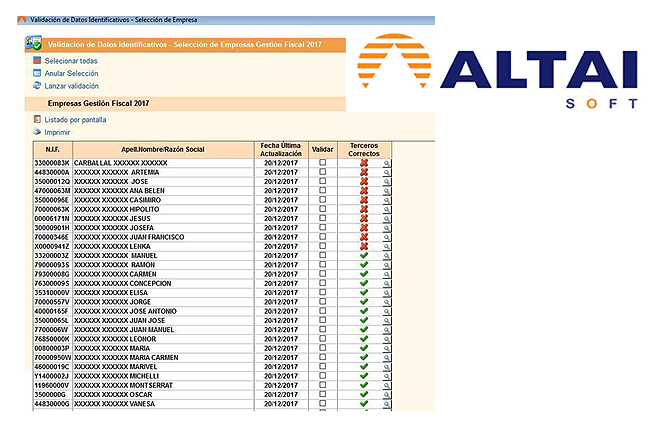
Task: Open magnifier detail for CASIMIRO row
Action: tap(386, 201)
